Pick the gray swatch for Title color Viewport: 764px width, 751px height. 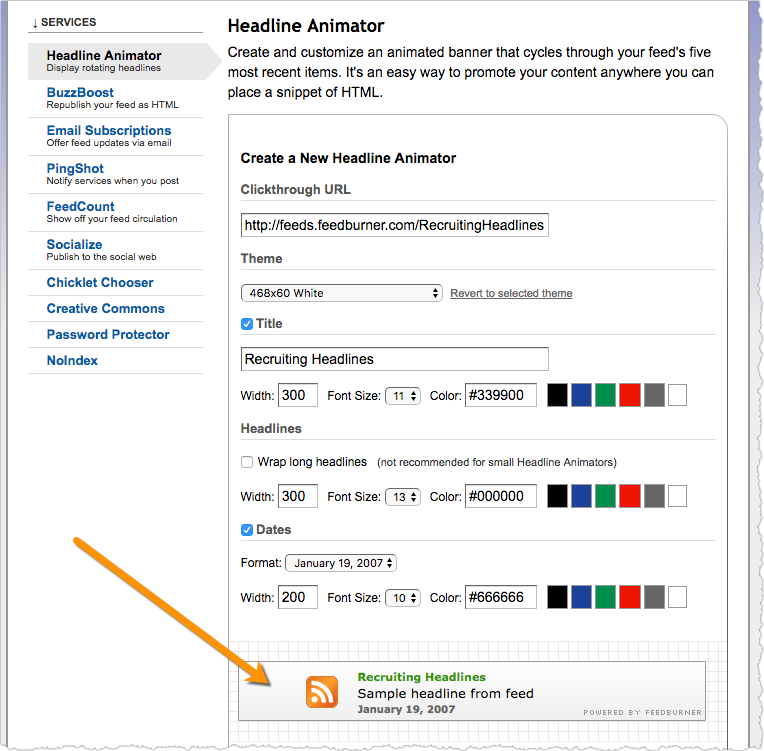click(x=654, y=395)
